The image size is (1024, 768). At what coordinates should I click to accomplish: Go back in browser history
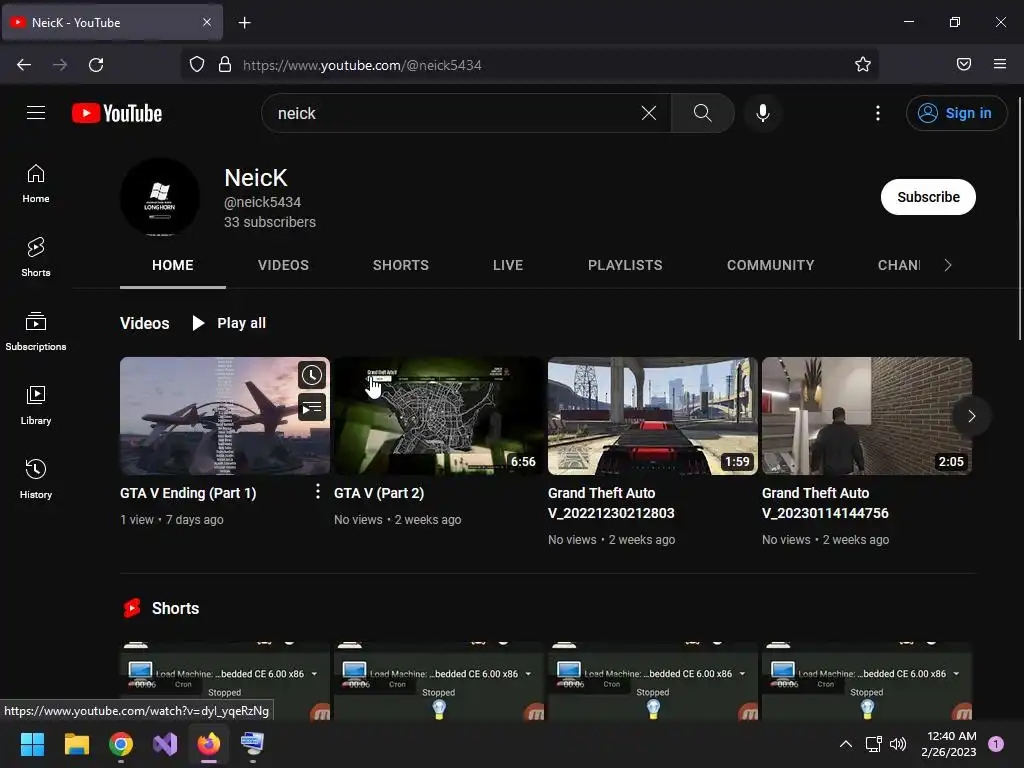[24, 65]
